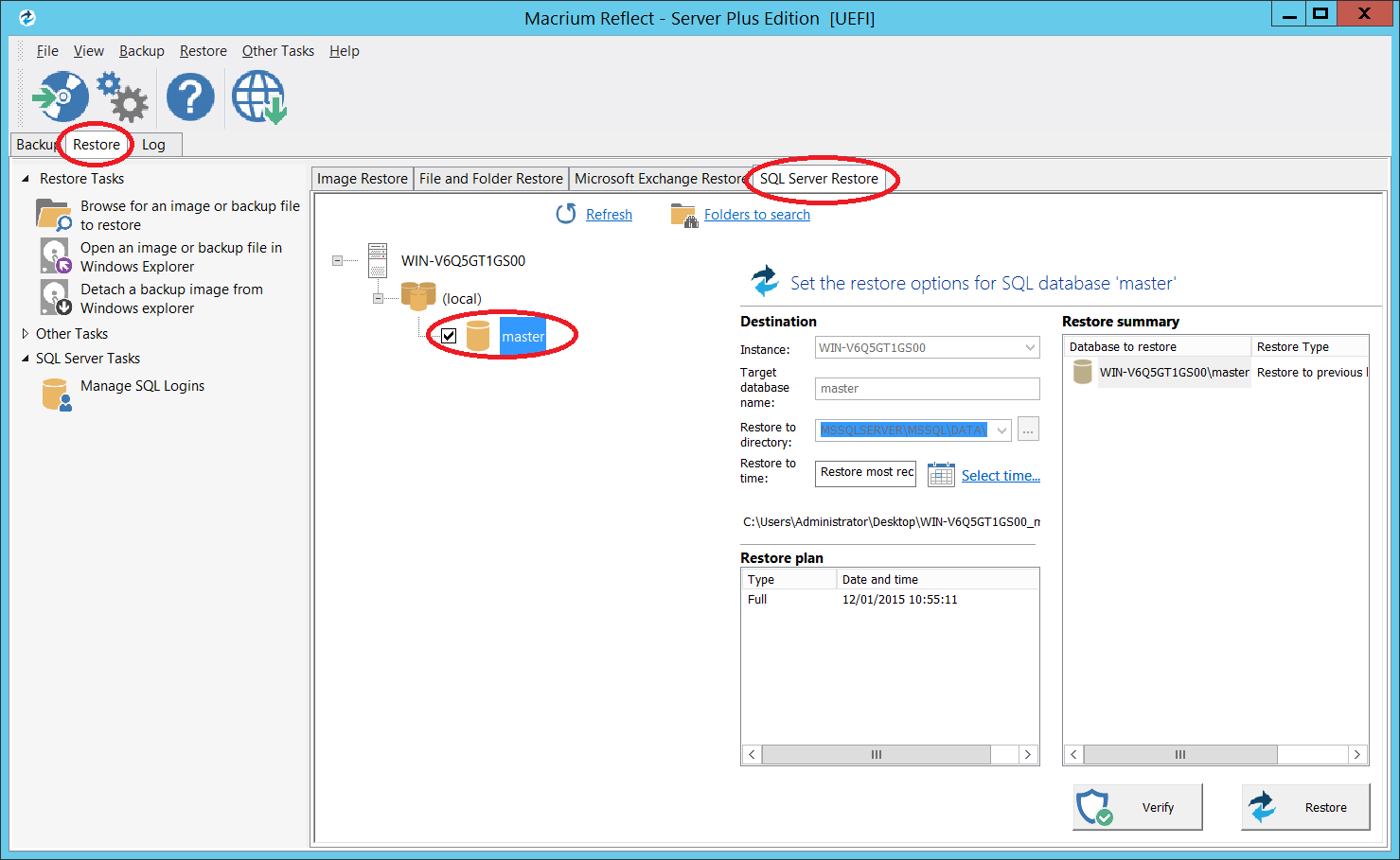Viewport: 1400px width, 860px height.
Task: Click the browse image folder icon
Action: pos(54,215)
